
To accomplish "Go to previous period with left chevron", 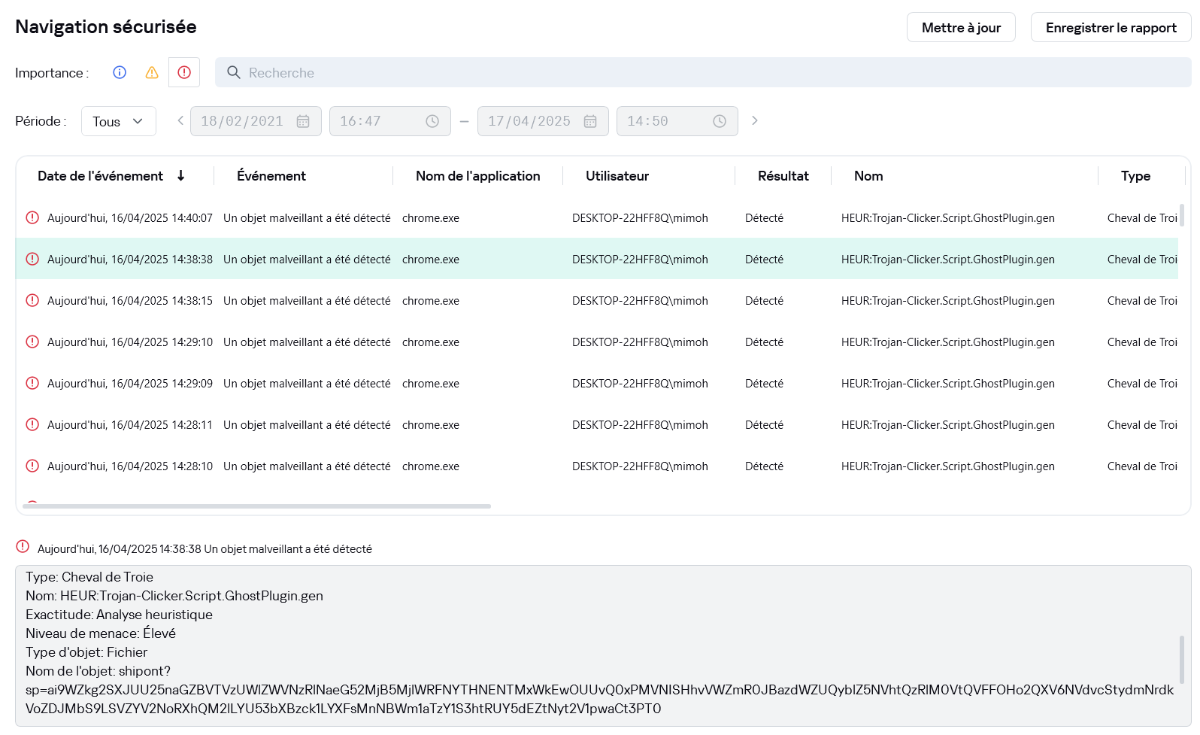I will (180, 121).
